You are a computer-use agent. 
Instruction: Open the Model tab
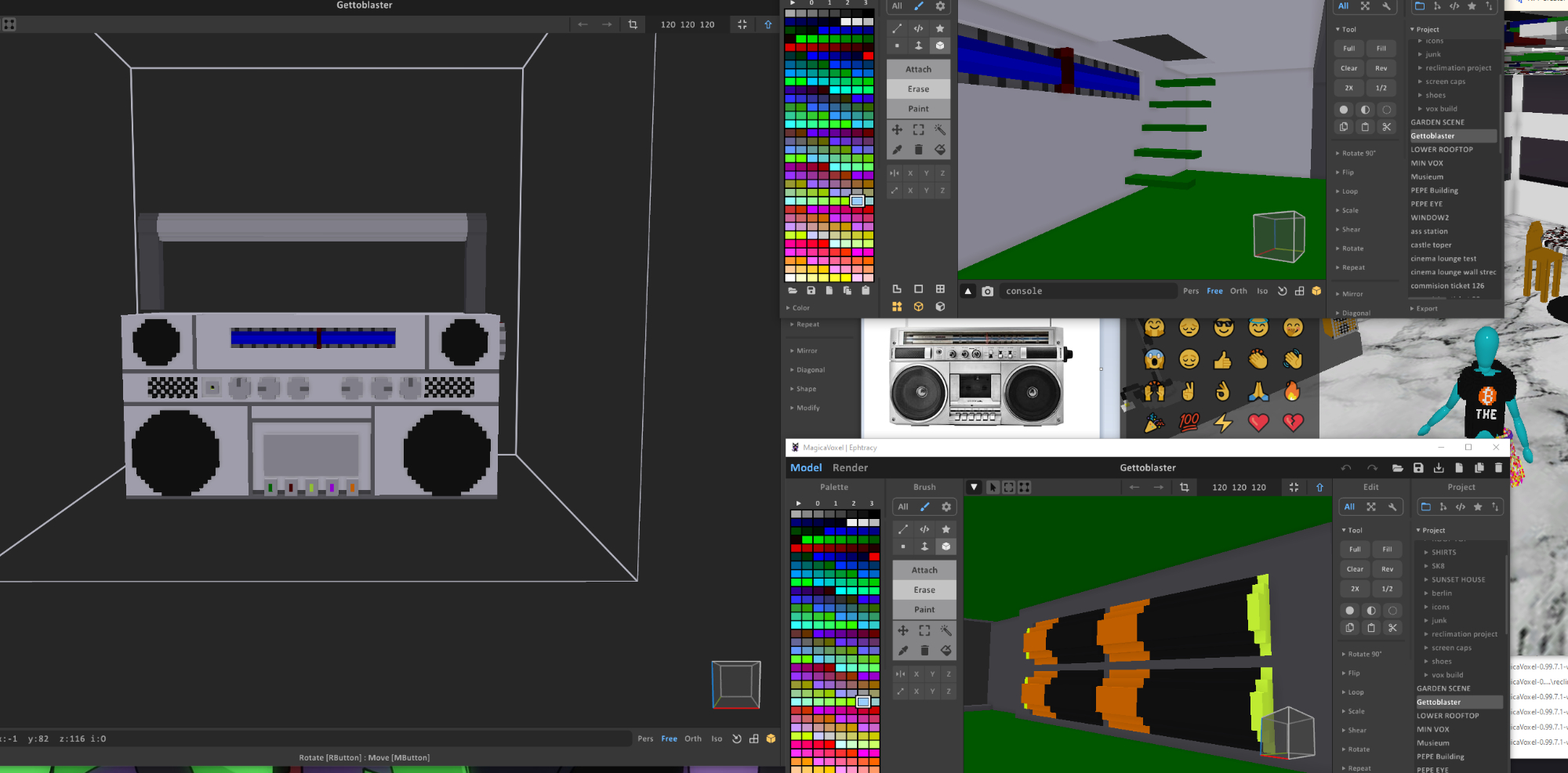click(x=805, y=468)
